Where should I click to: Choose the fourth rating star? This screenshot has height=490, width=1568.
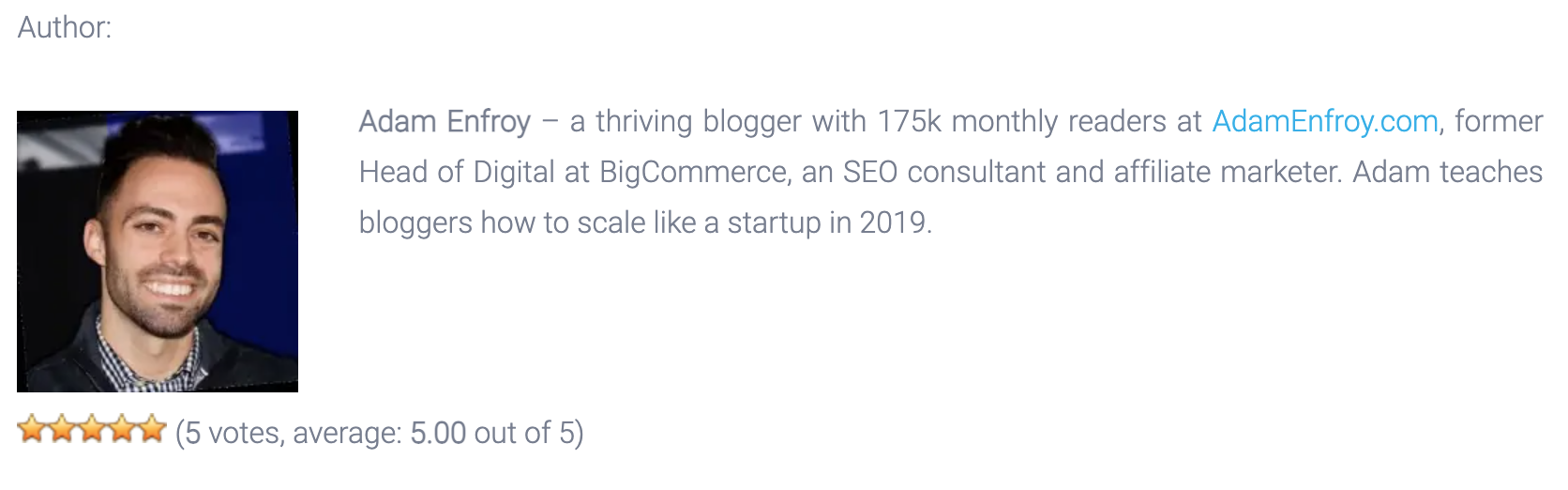point(122,429)
